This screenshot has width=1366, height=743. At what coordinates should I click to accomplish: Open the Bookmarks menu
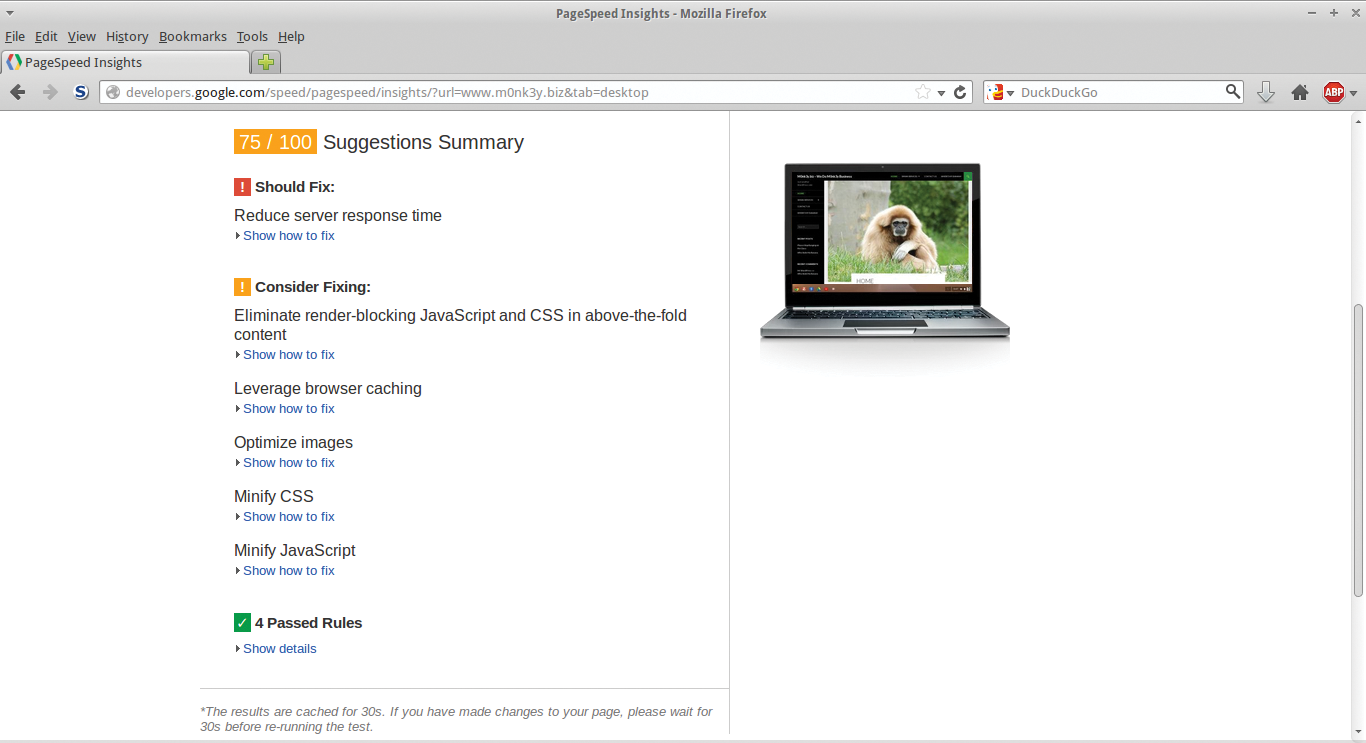coord(193,36)
